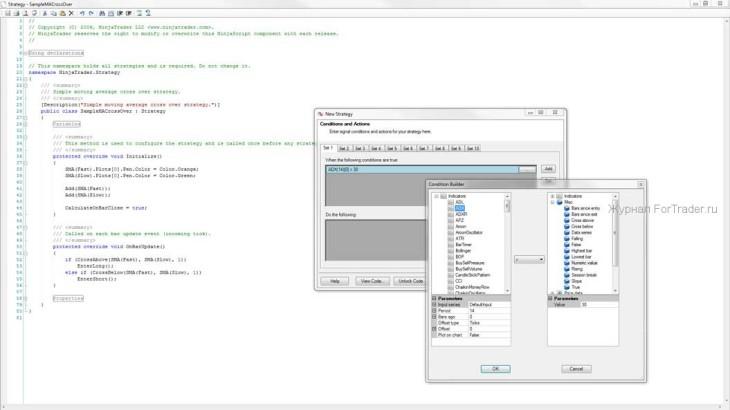Viewport: 730px width, 410px height.
Task: Expand the Properties code region
Action: click(26, 298)
